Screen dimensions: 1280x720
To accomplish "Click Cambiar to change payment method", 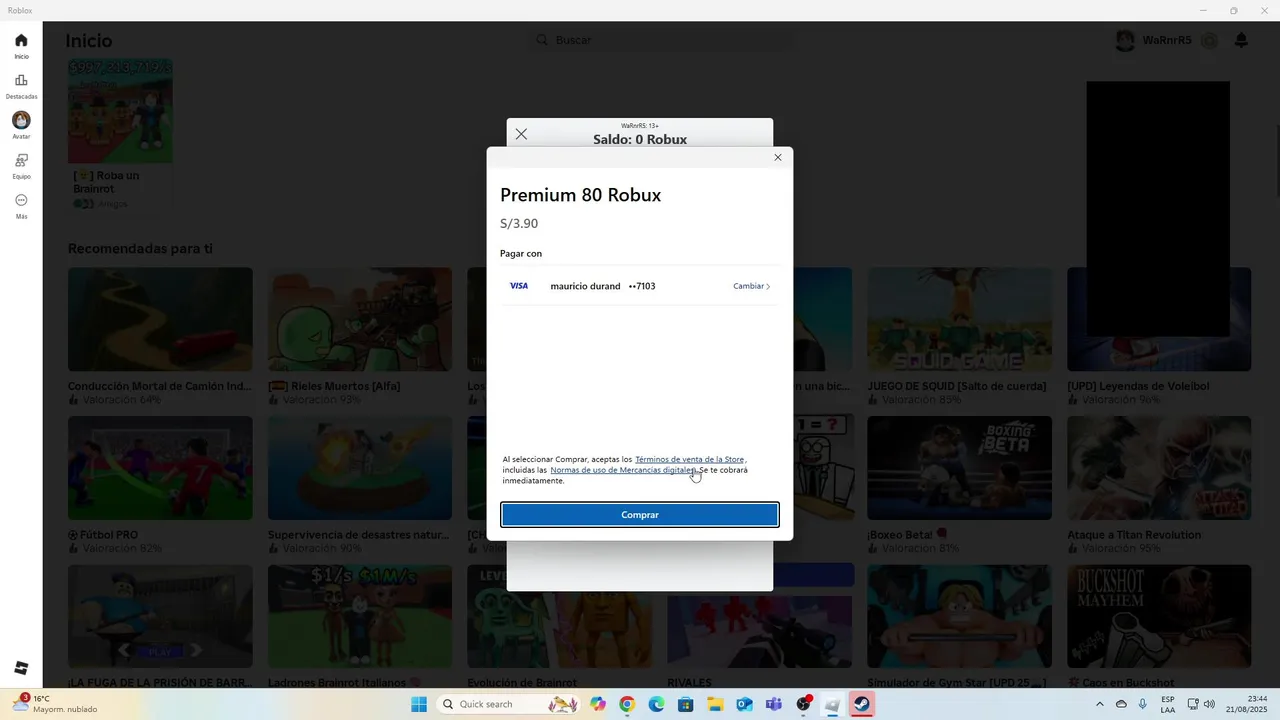I will (751, 286).
